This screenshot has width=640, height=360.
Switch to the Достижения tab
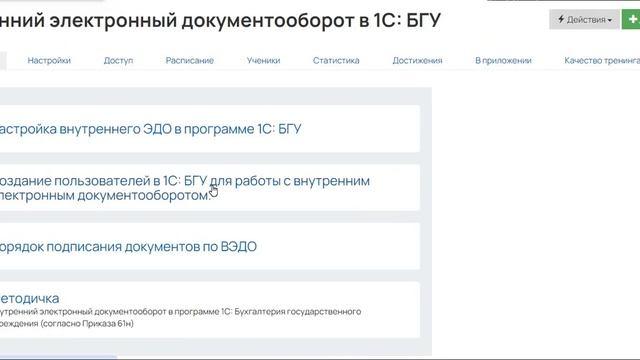(417, 60)
